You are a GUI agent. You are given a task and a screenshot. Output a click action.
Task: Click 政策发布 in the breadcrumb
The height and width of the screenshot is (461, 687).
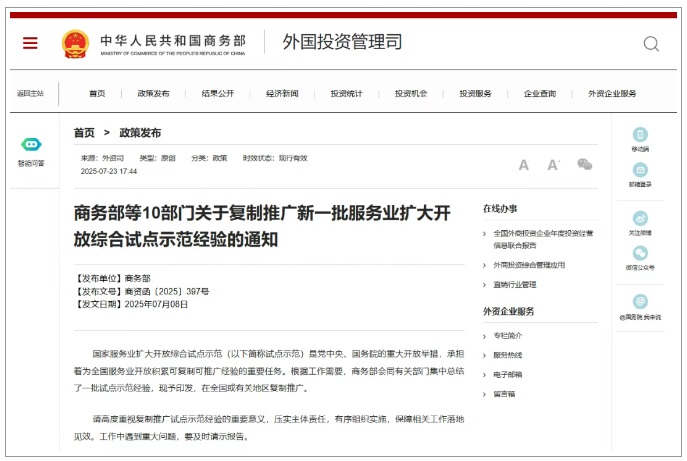140,132
